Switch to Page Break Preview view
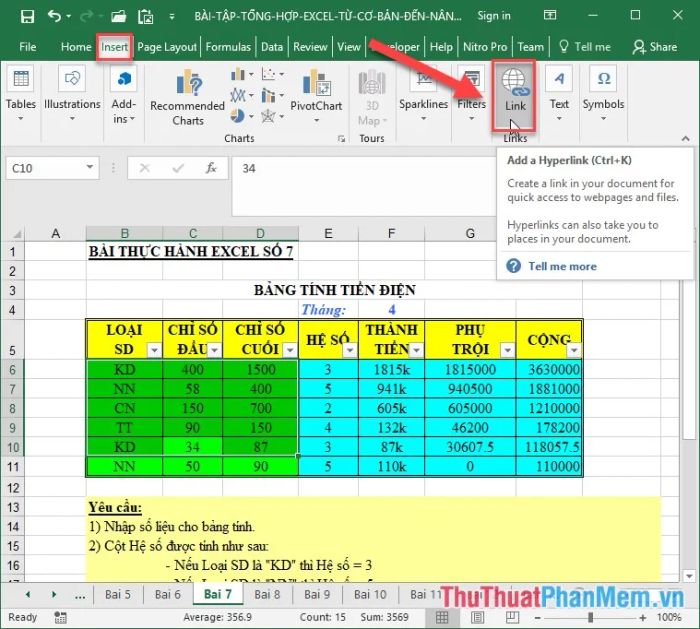This screenshot has width=700, height=629. (512, 617)
